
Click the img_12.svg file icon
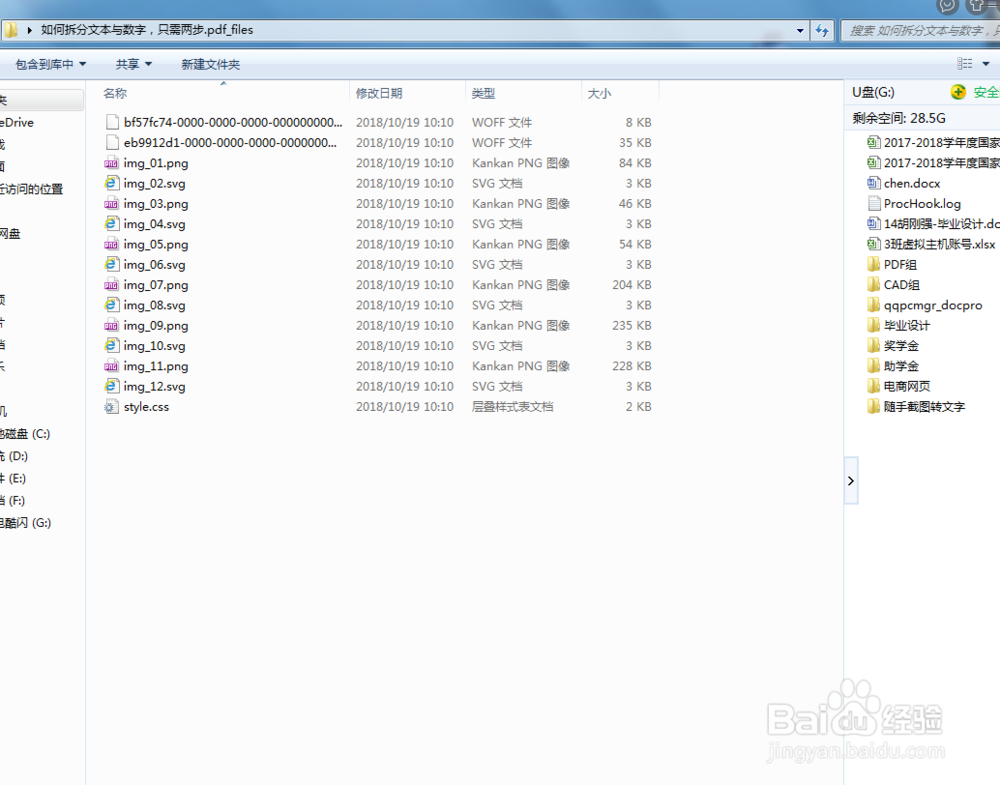(112, 386)
